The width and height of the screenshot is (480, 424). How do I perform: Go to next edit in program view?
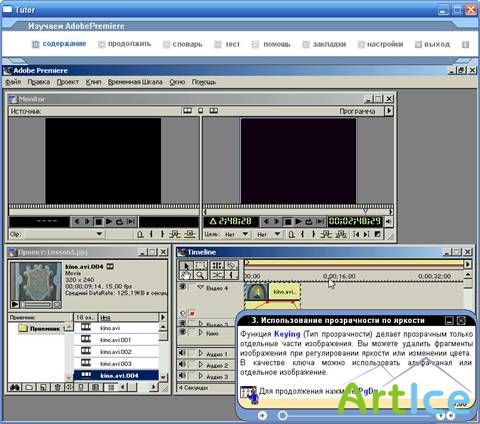(x=366, y=234)
